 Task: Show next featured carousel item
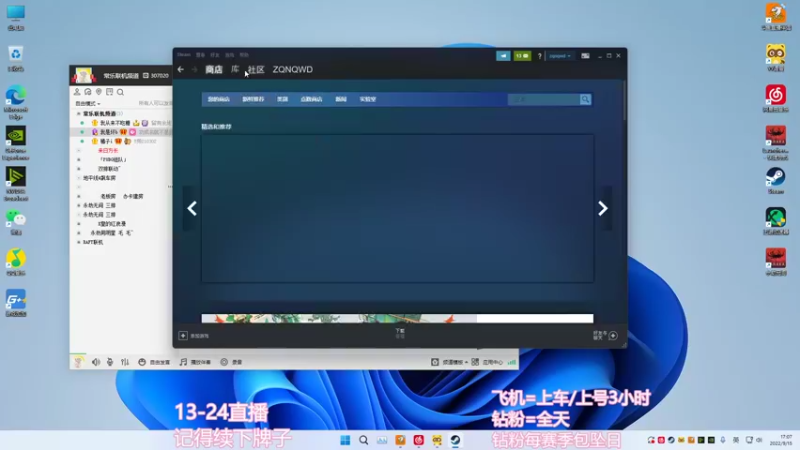point(603,208)
